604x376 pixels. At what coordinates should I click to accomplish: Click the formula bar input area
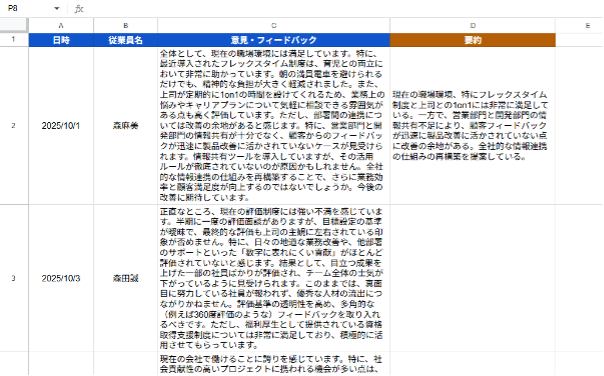click(x=343, y=9)
